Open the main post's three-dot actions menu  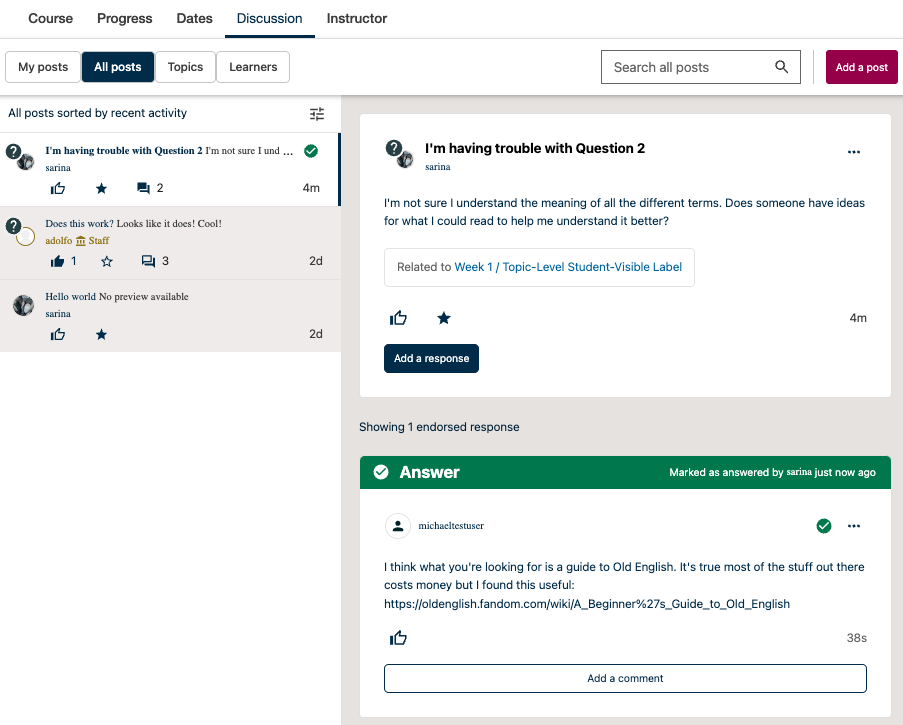853,152
